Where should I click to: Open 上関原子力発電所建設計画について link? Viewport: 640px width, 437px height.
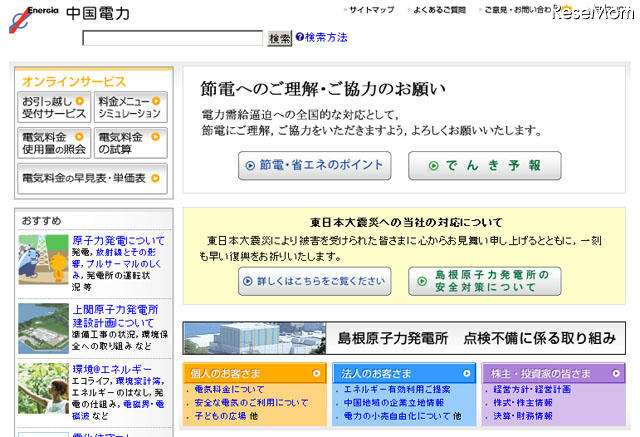click(115, 316)
